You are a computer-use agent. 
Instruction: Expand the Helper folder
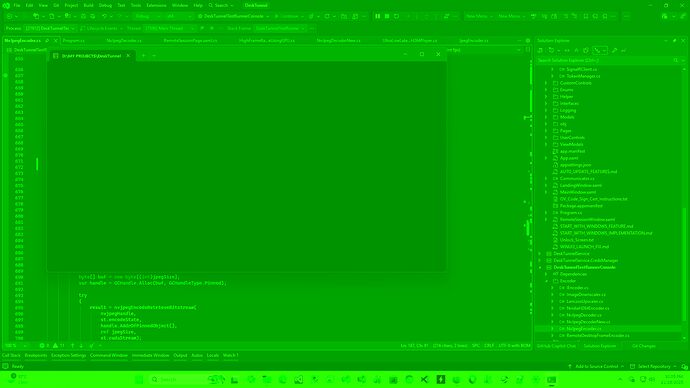[546, 97]
